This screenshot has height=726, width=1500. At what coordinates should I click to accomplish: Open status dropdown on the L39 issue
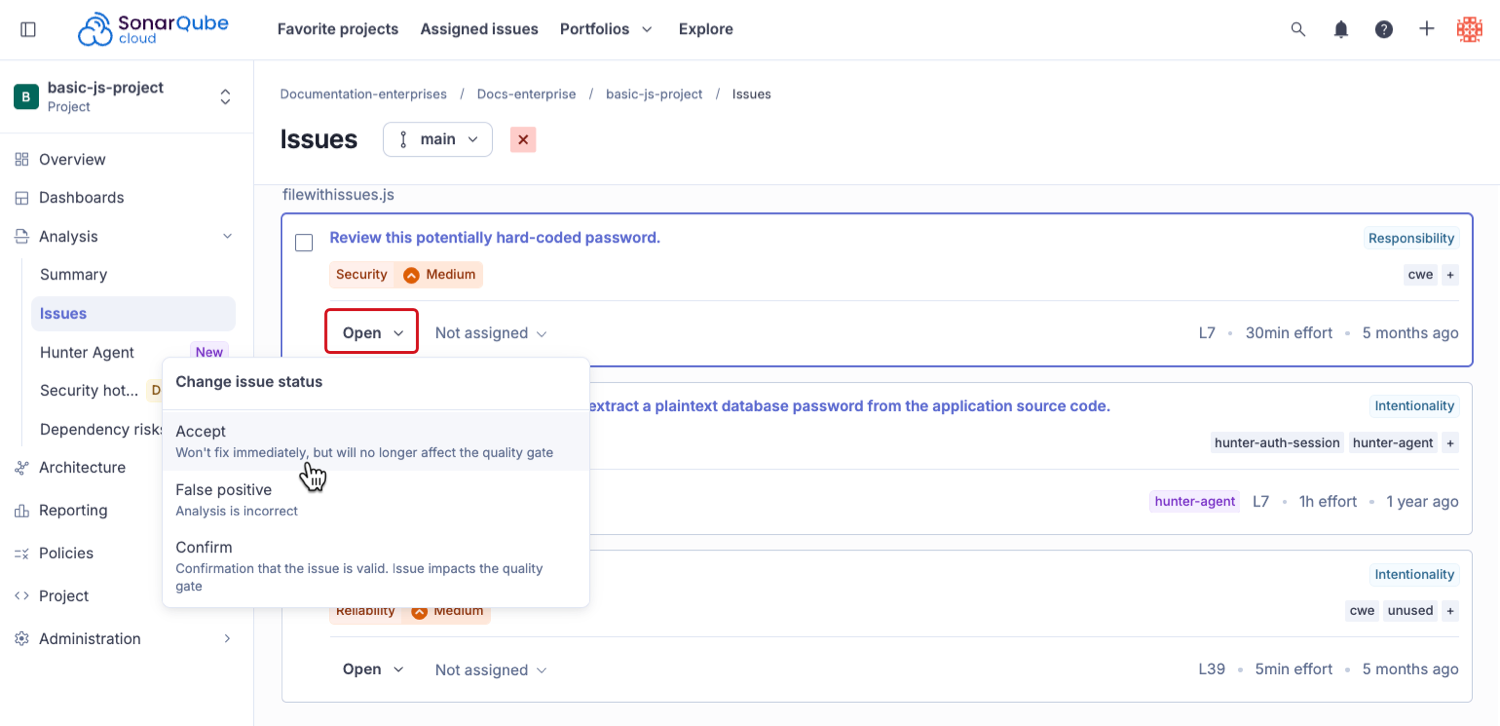click(372, 670)
